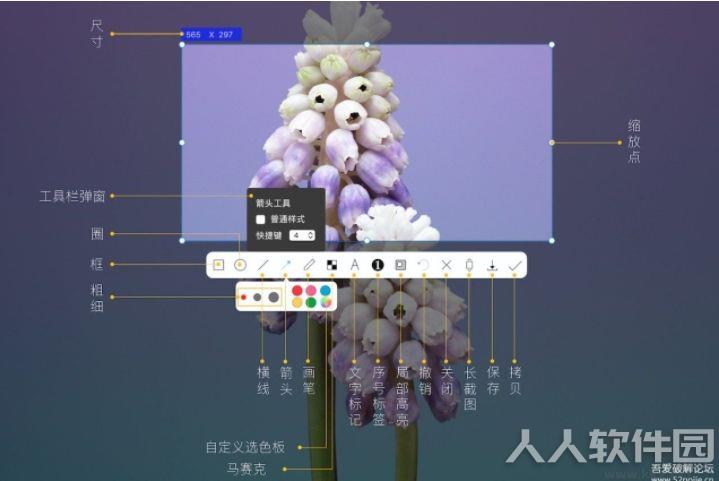Select the thinnest red stroke dot
The image size is (719, 481).
pyautogui.click(x=243, y=297)
